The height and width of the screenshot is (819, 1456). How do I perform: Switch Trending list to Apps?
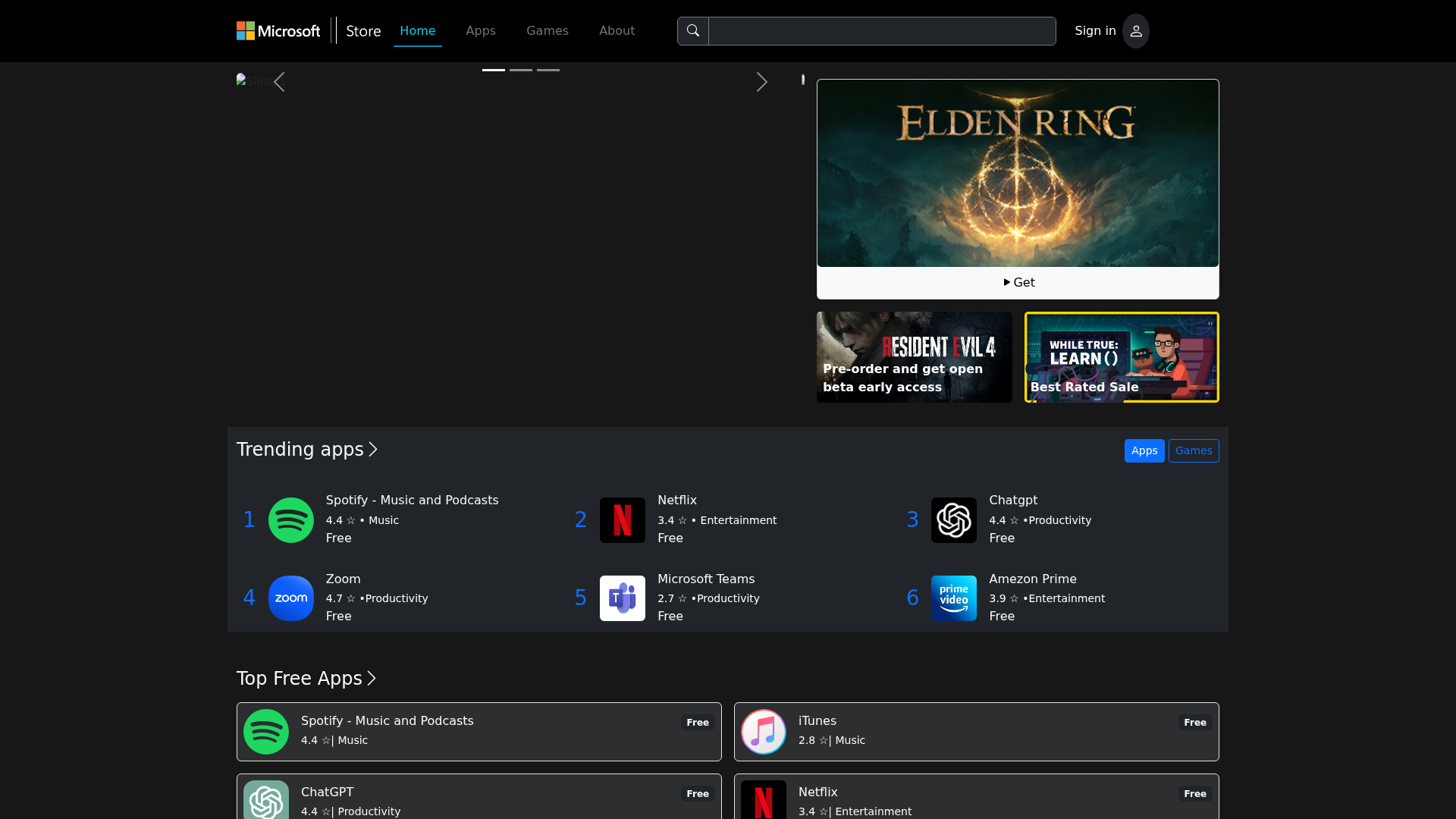click(x=1144, y=451)
